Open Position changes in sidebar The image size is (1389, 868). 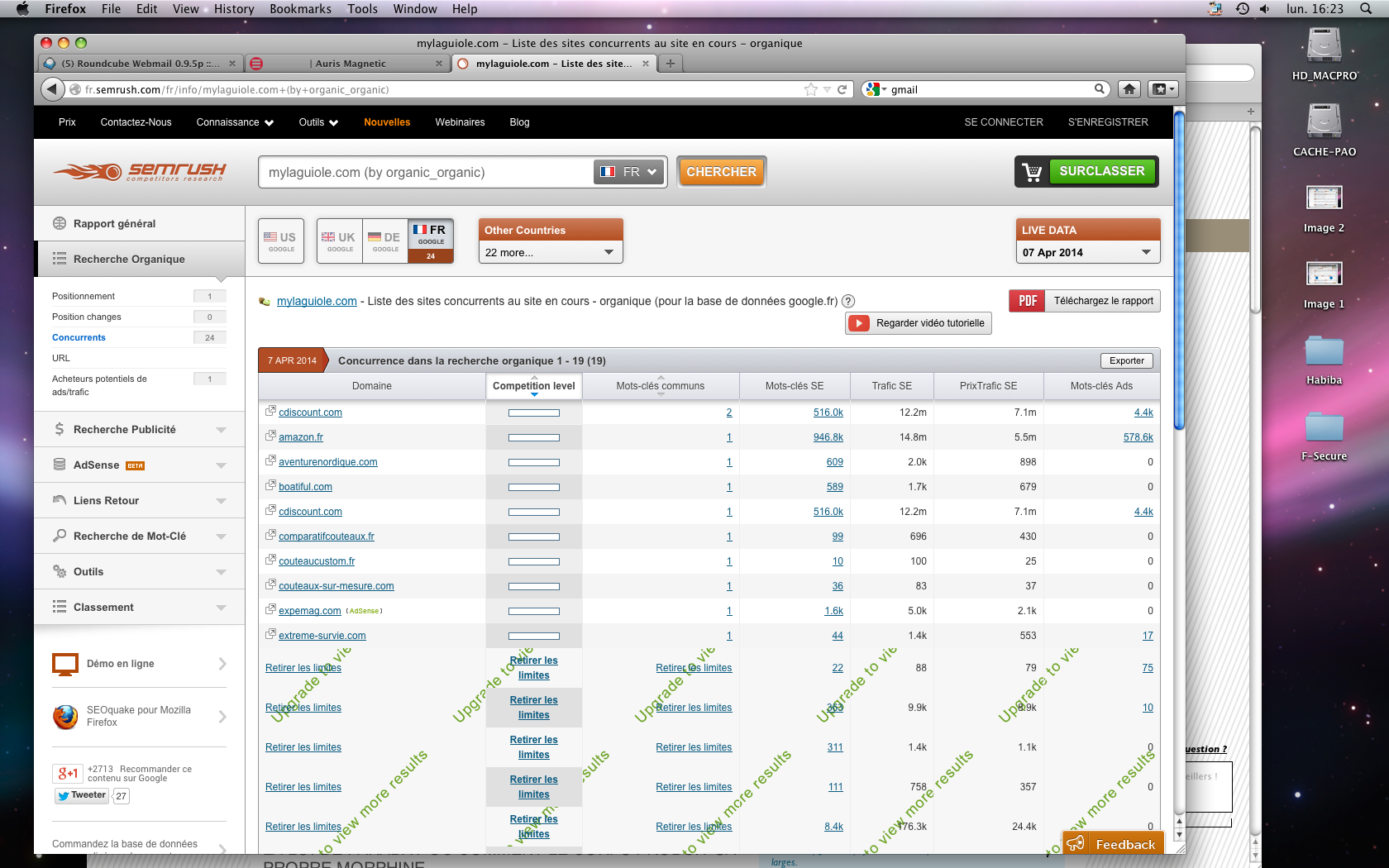click(x=86, y=317)
